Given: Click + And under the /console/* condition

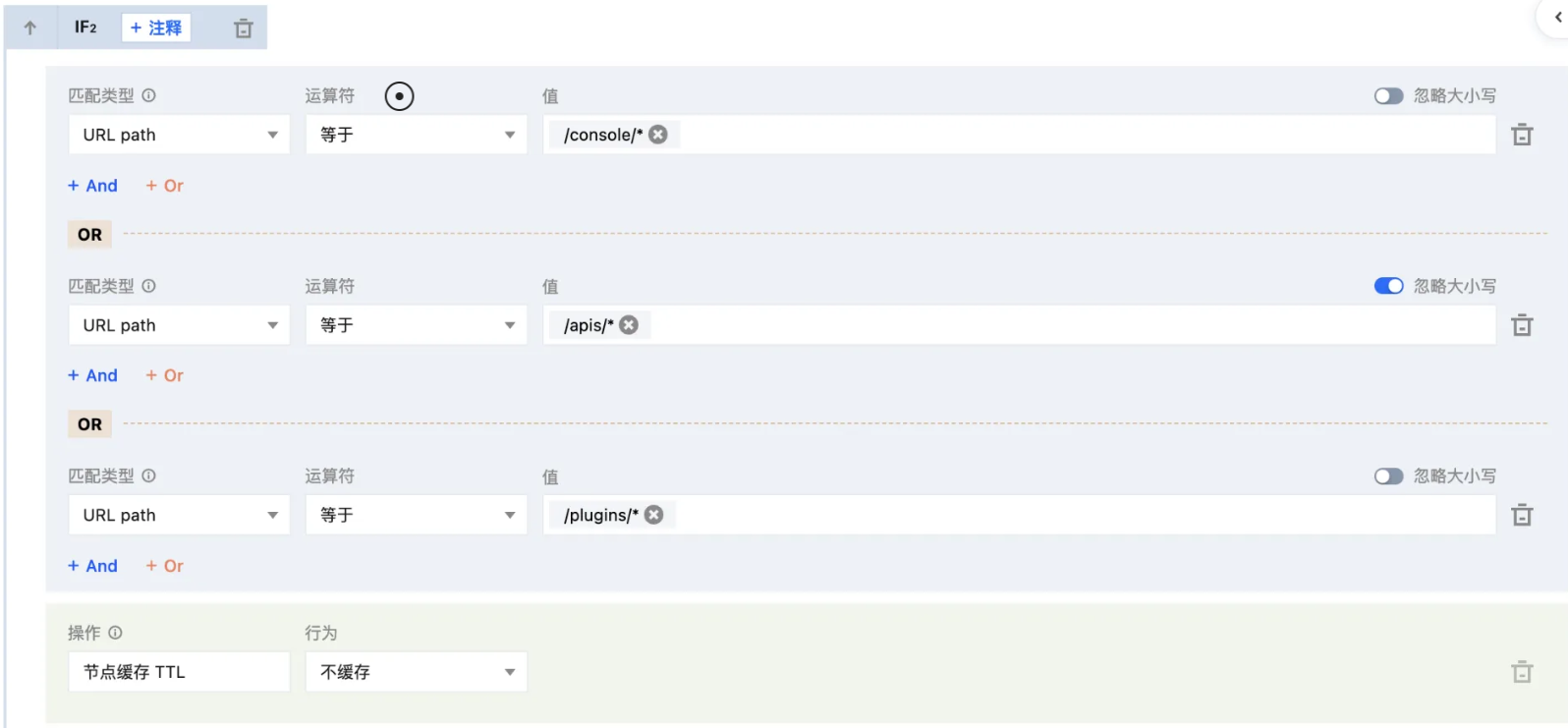Looking at the screenshot, I should coord(93,186).
